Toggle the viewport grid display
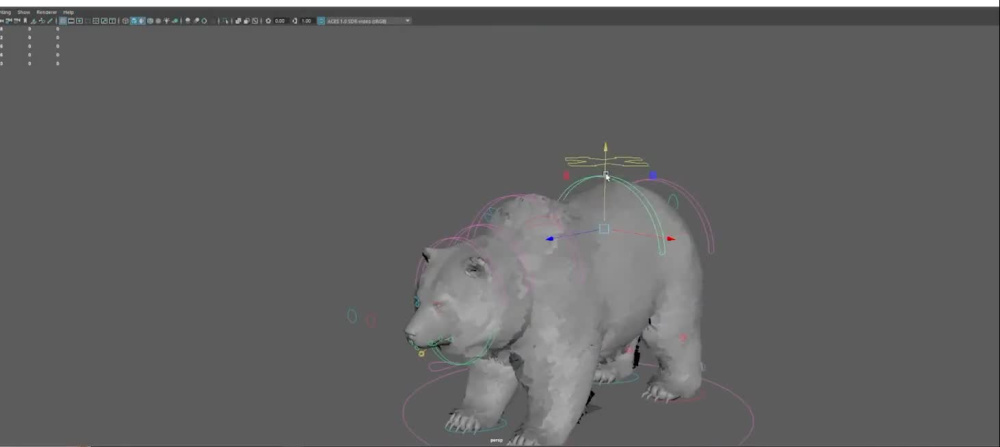Viewport: 1000px width, 447px height. 62,20
